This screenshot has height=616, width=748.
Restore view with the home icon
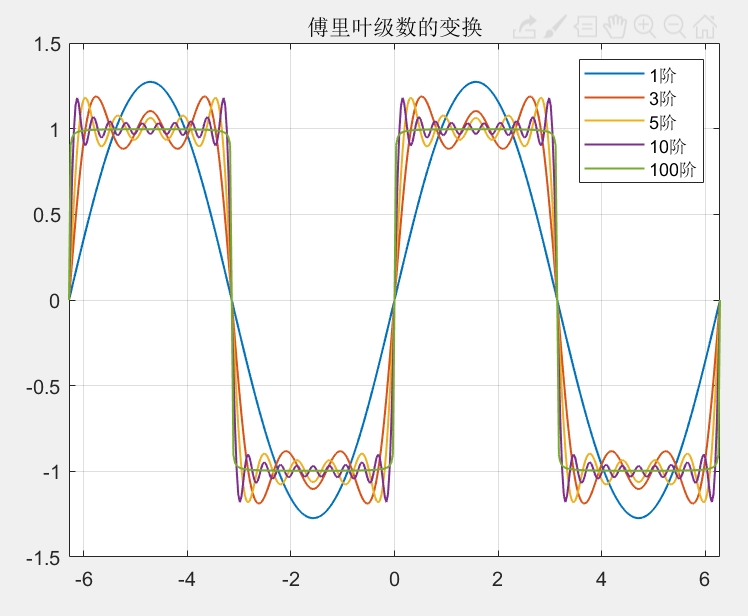pos(705,27)
